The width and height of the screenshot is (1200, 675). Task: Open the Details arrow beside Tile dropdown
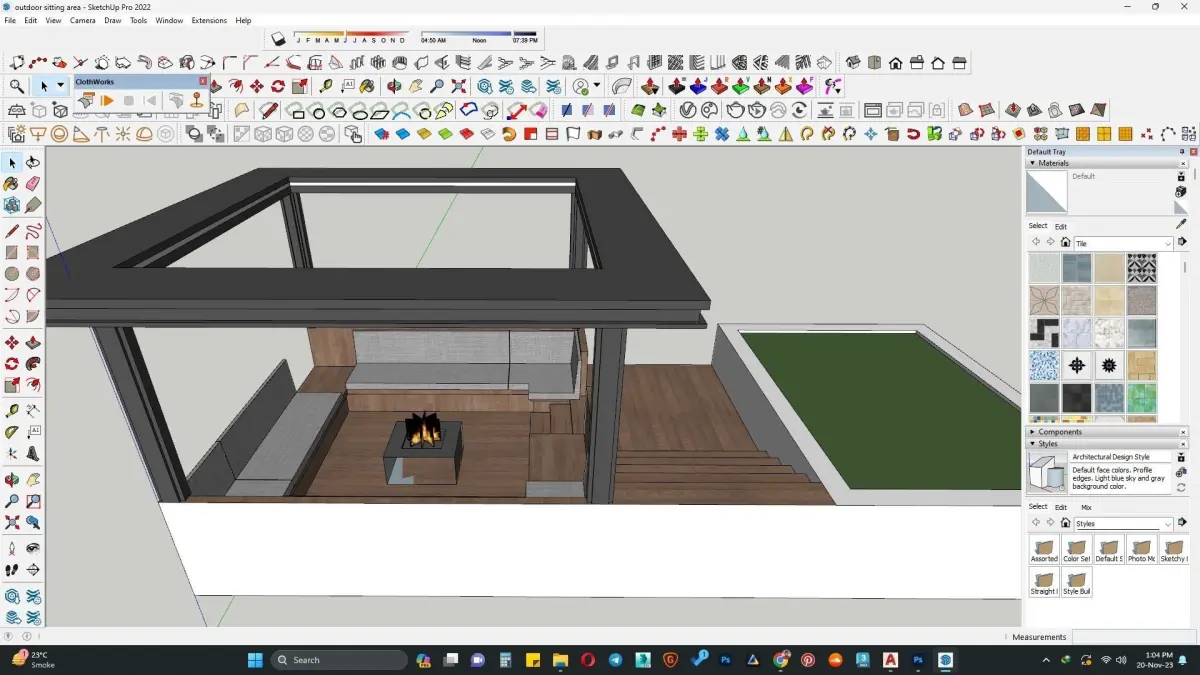tap(1182, 242)
